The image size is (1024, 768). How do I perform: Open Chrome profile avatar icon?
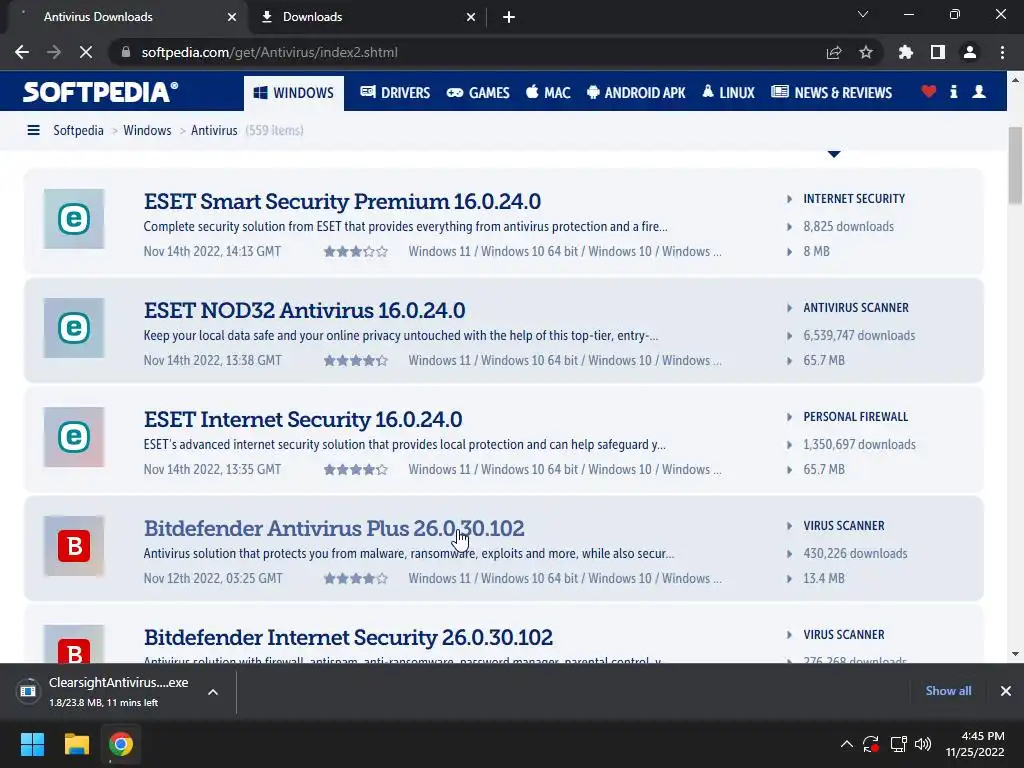tap(970, 52)
